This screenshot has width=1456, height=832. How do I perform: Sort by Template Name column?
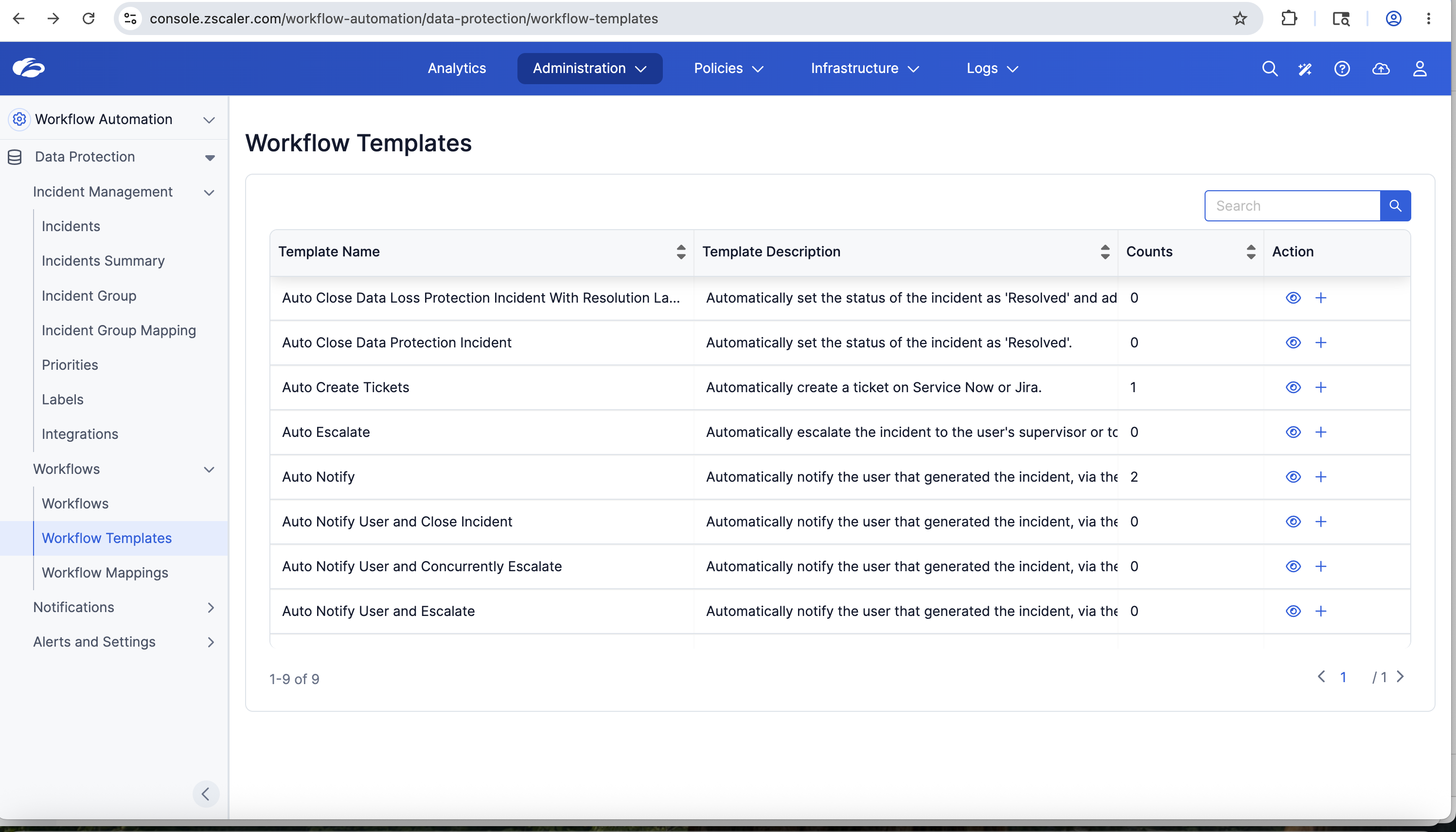(681, 252)
